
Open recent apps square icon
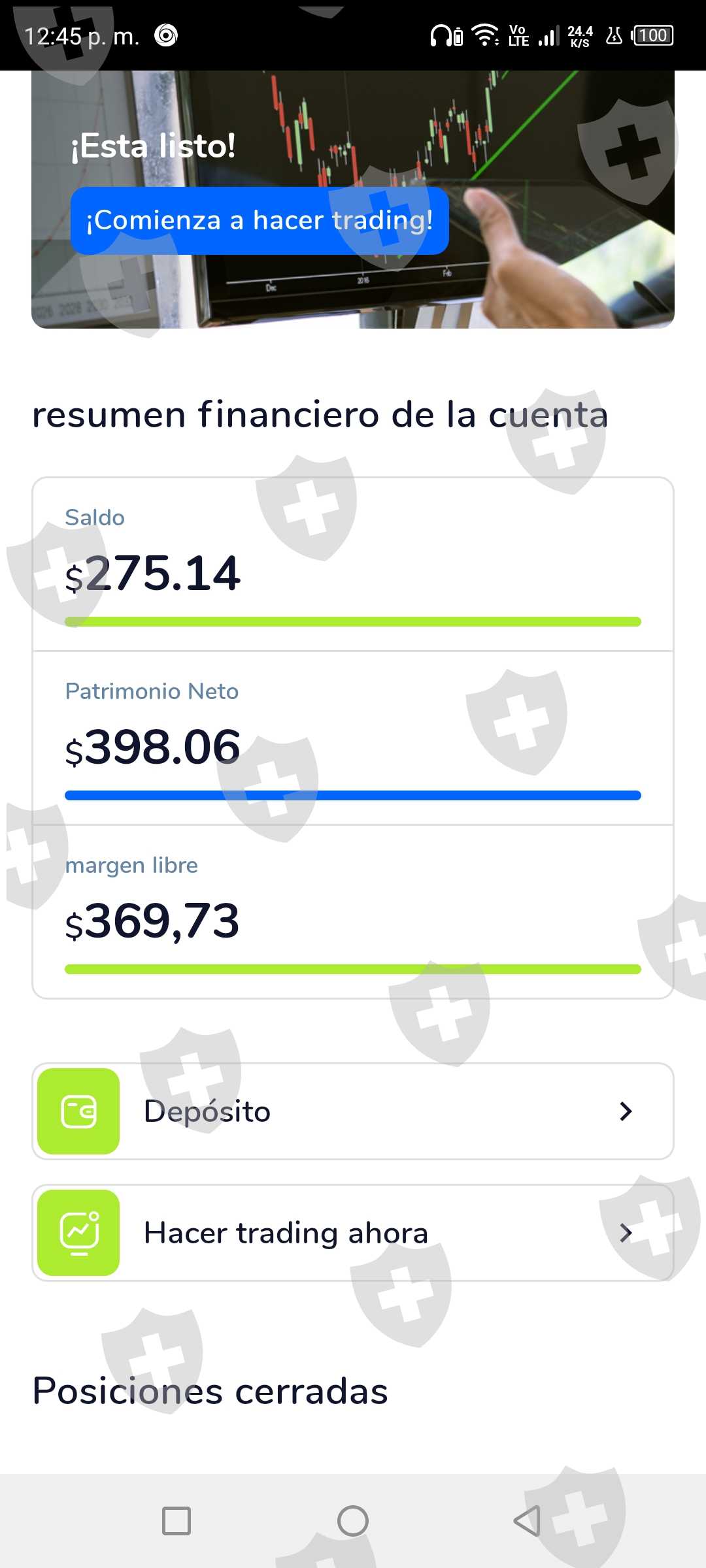click(176, 1521)
